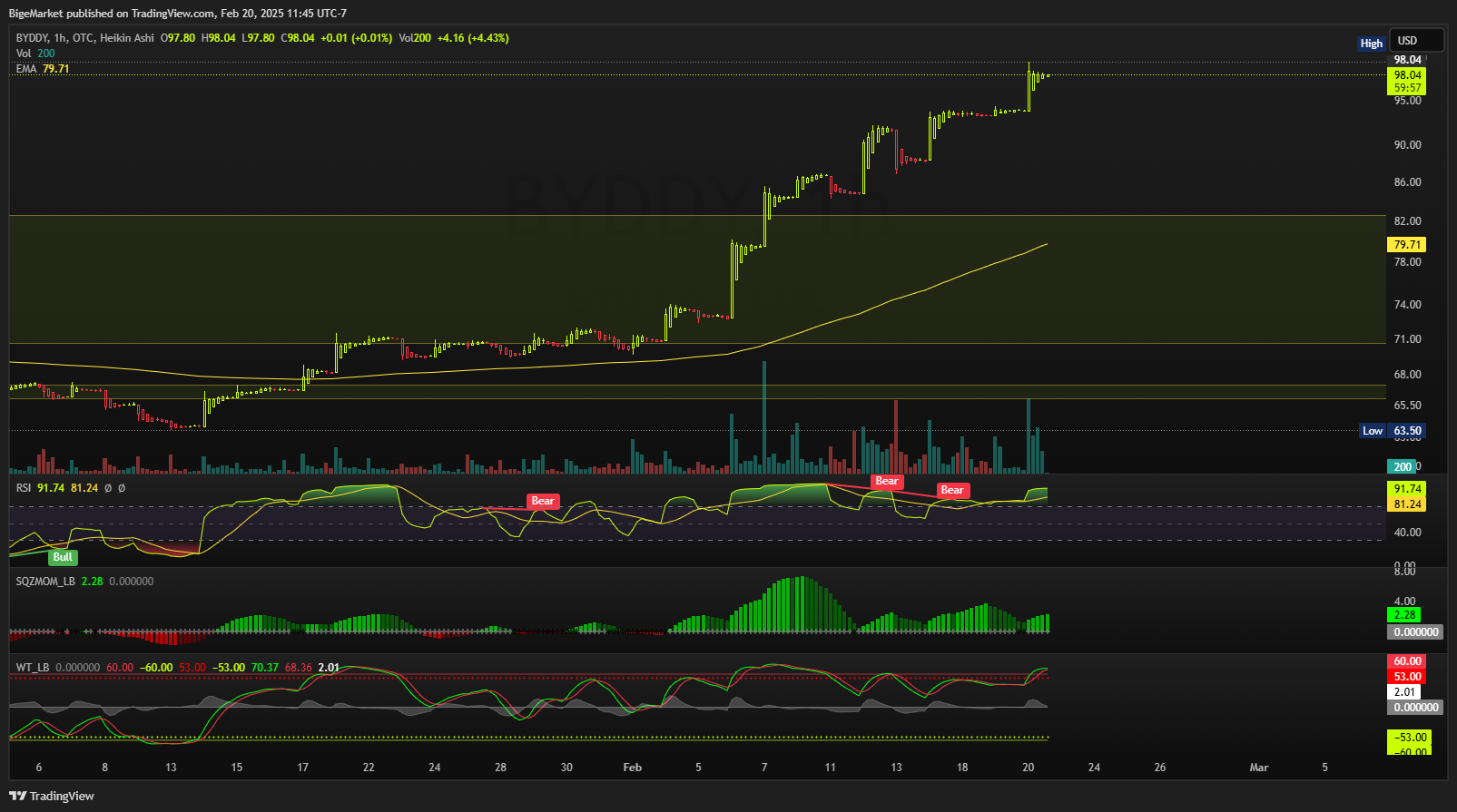Click the 74.00 price axis label

click(x=1407, y=305)
